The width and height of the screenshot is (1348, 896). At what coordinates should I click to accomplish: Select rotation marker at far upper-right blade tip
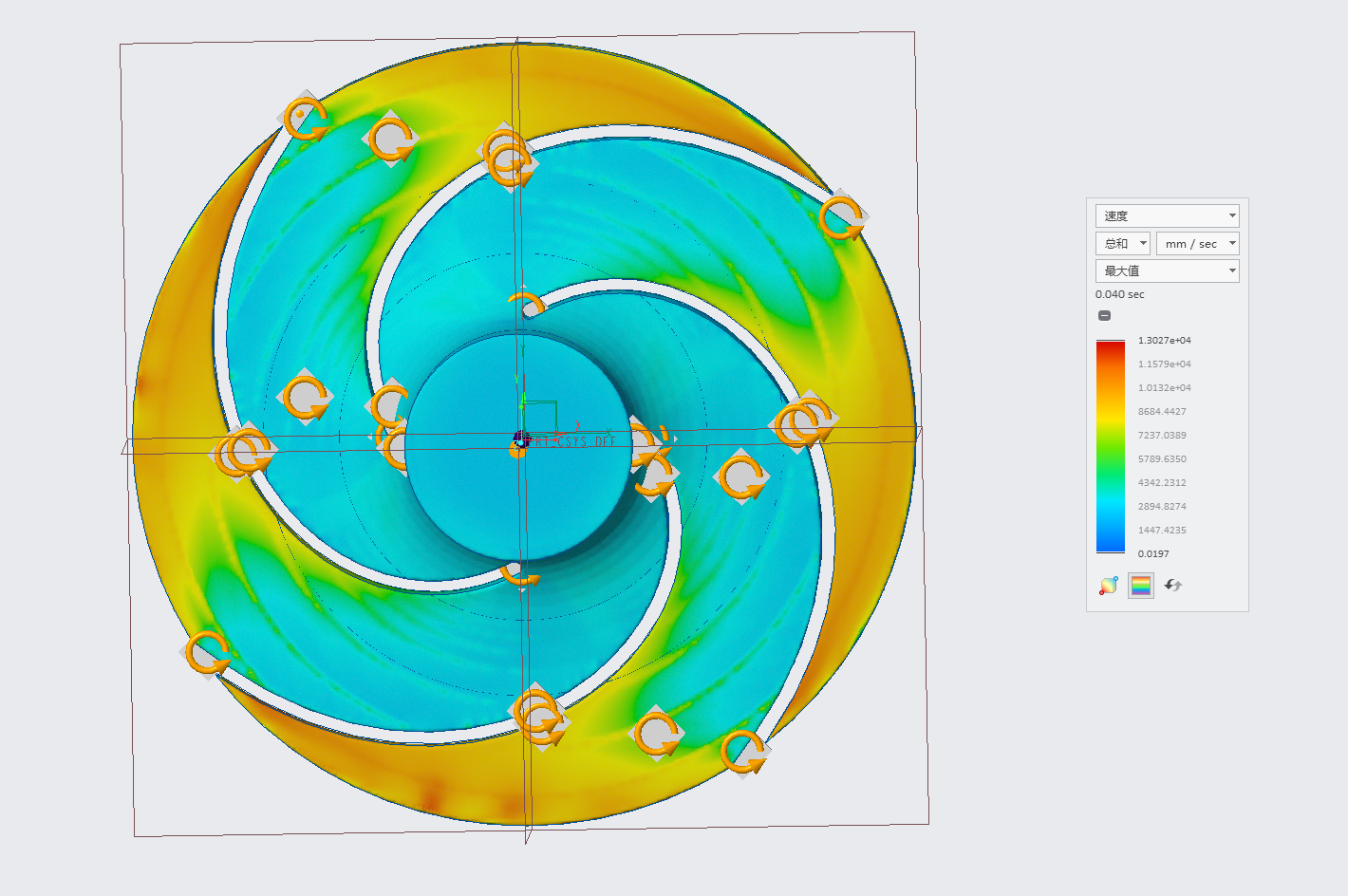[841, 218]
